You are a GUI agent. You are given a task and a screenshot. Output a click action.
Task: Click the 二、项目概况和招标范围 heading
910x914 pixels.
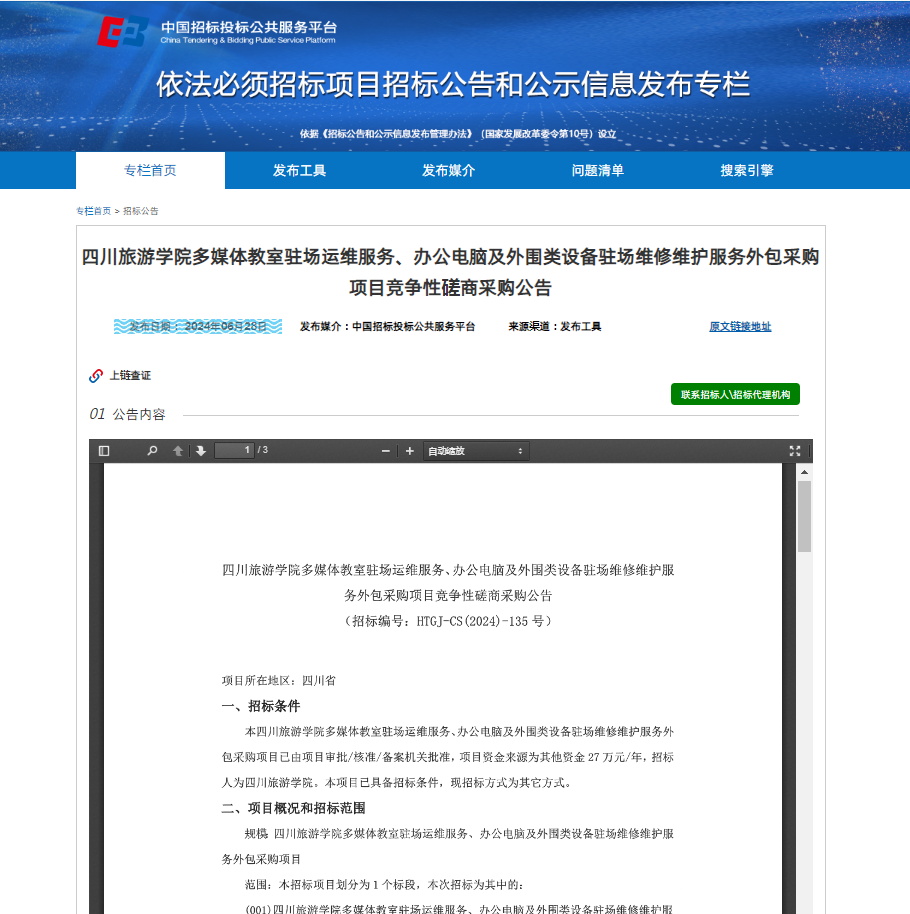pos(293,808)
